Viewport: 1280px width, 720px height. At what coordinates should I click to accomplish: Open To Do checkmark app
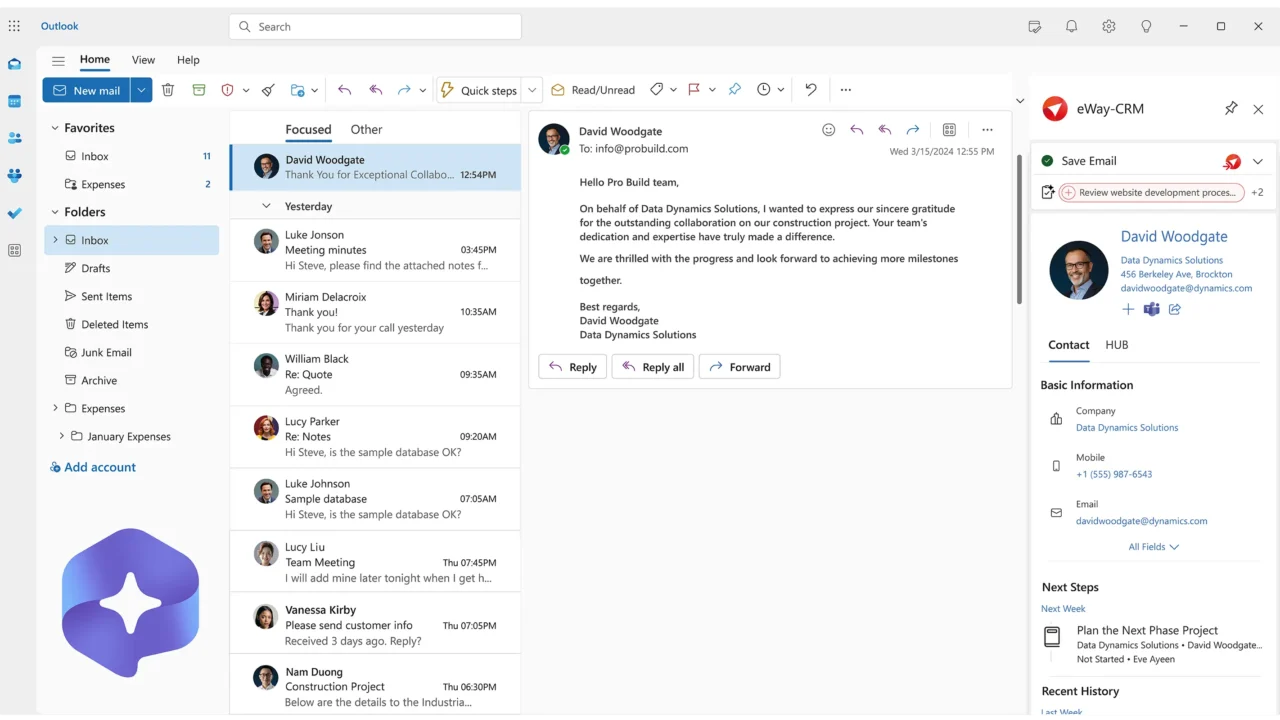[x=14, y=213]
